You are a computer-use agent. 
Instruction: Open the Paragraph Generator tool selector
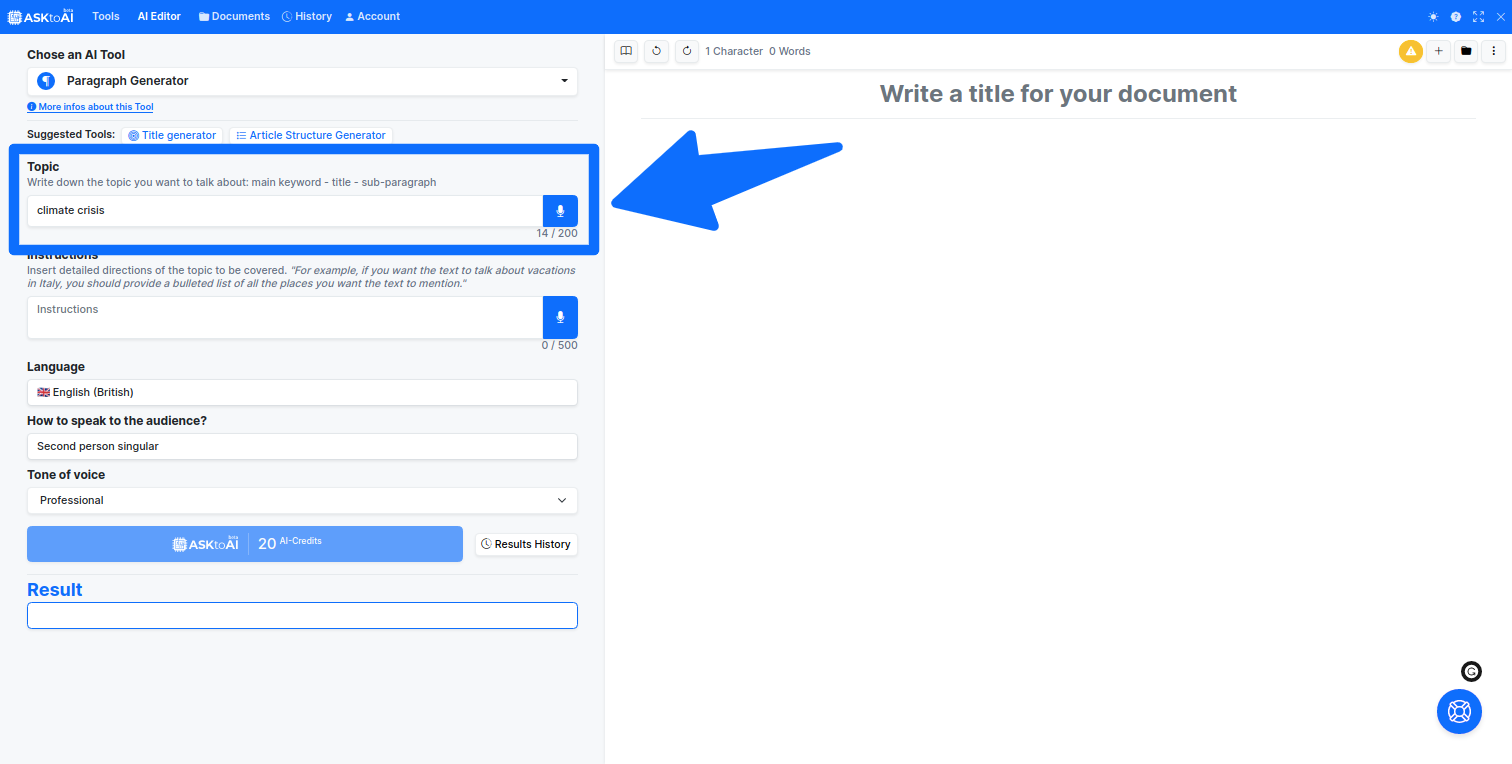302,81
